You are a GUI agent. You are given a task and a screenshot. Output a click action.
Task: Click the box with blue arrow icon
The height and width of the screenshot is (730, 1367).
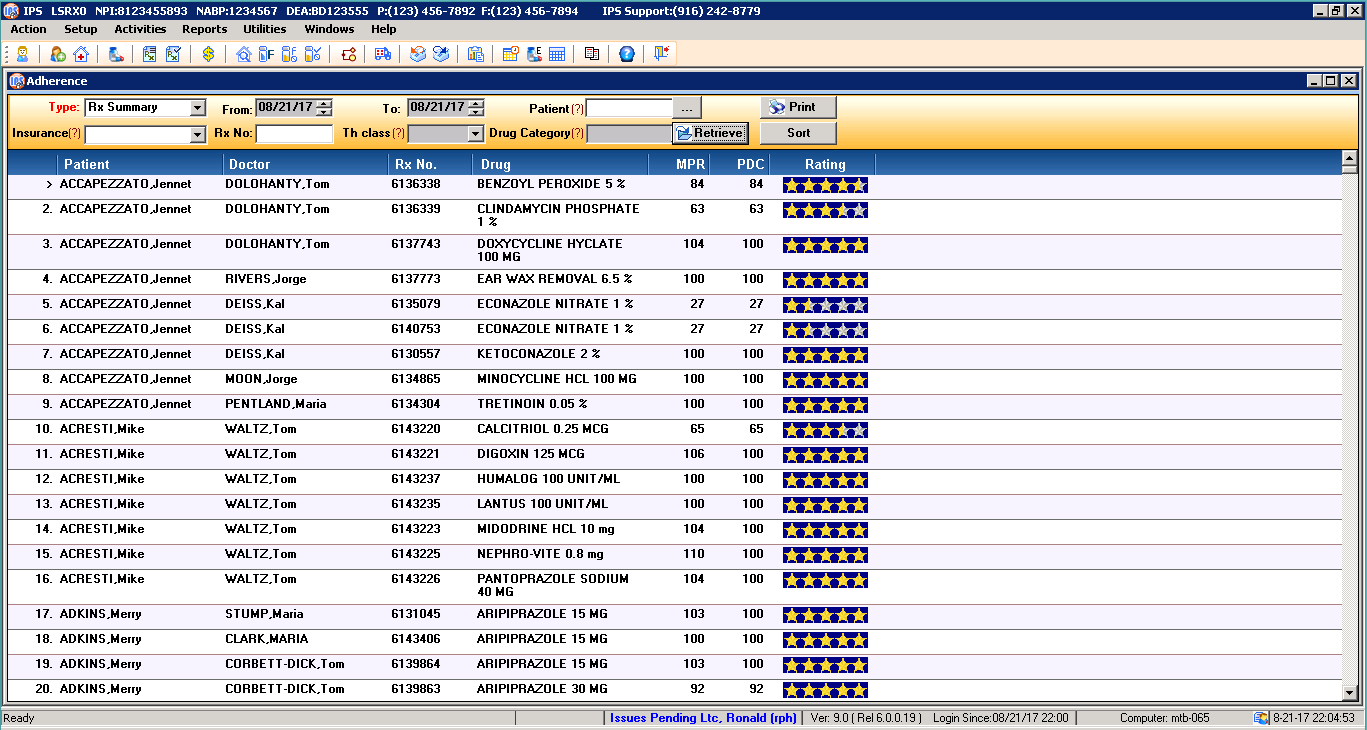[x=441, y=54]
